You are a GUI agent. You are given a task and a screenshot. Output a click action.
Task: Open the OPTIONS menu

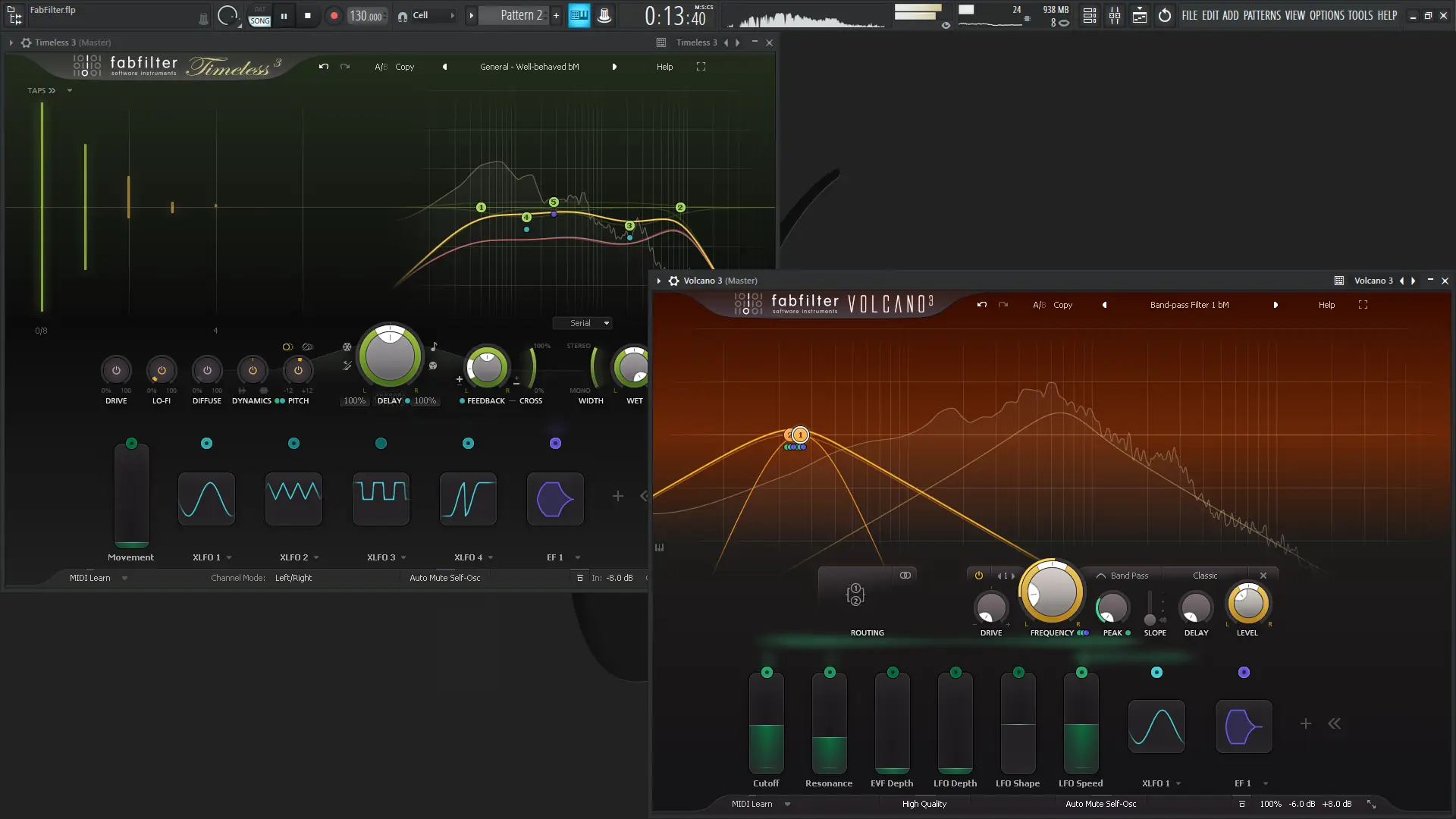pyautogui.click(x=1327, y=16)
